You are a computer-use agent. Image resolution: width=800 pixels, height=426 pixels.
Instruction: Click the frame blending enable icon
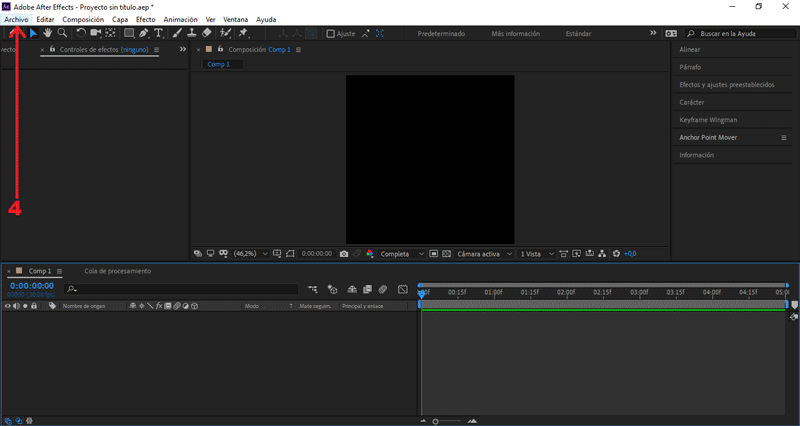coord(367,289)
